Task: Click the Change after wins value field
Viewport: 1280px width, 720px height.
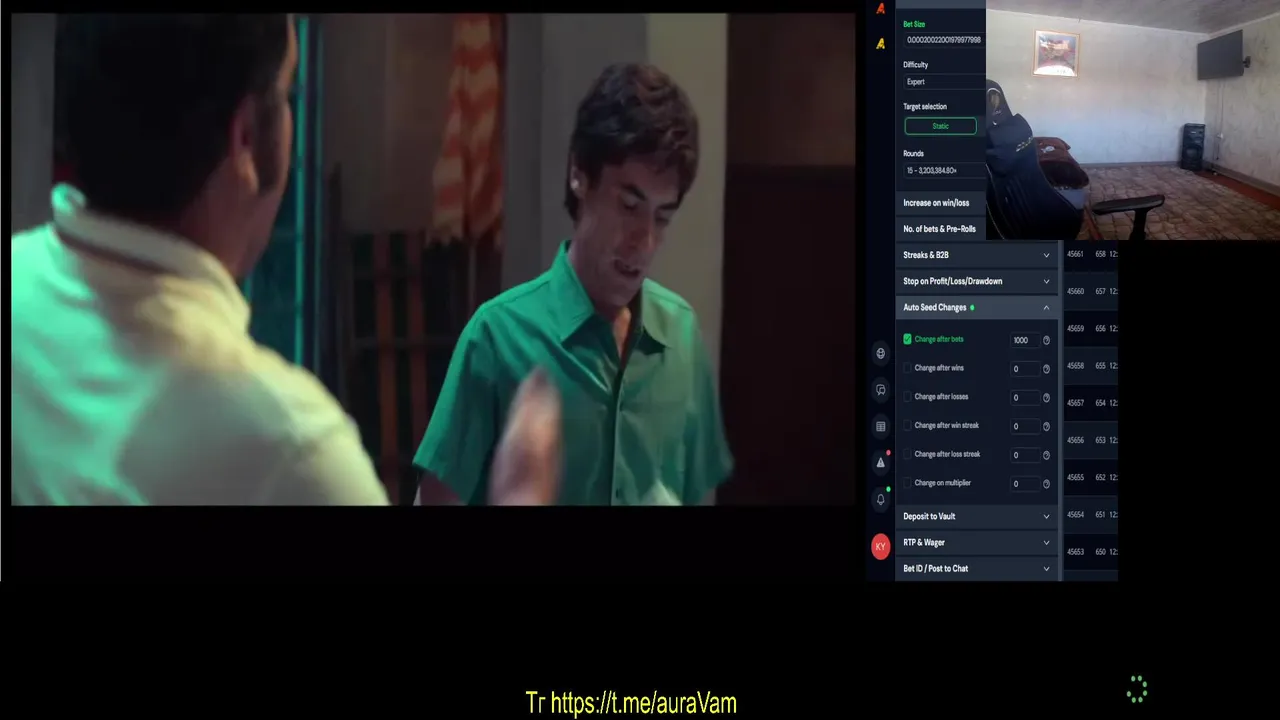Action: point(1023,369)
